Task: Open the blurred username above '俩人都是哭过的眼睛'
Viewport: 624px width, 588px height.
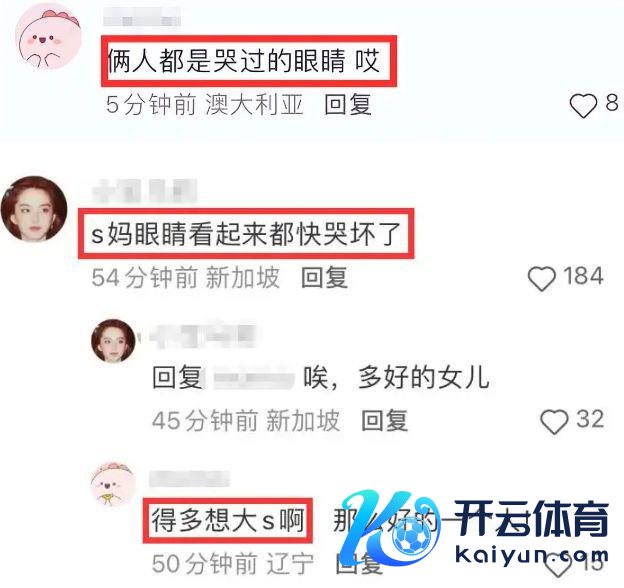Action: [x=142, y=17]
